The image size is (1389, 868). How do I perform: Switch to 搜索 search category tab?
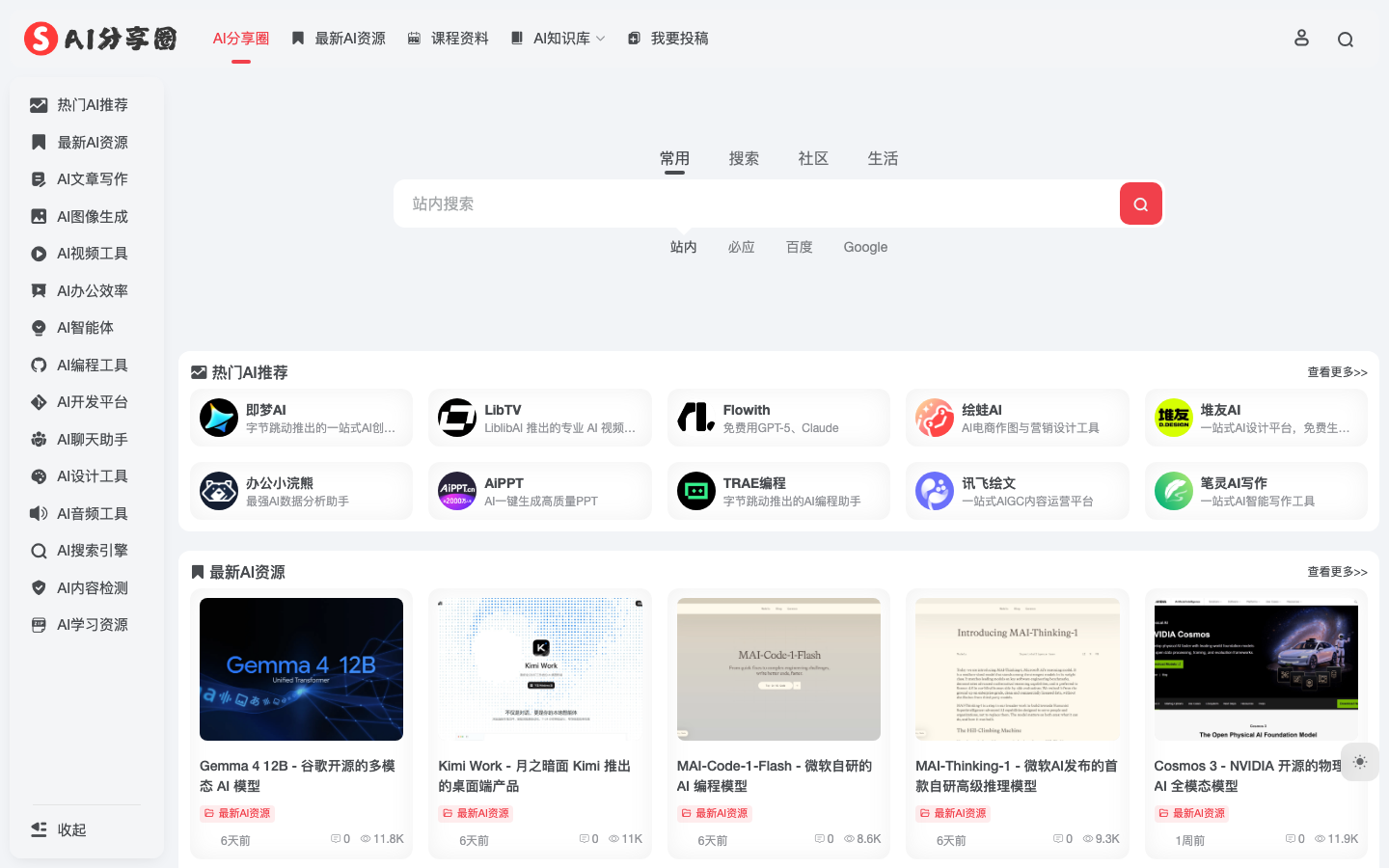click(744, 158)
